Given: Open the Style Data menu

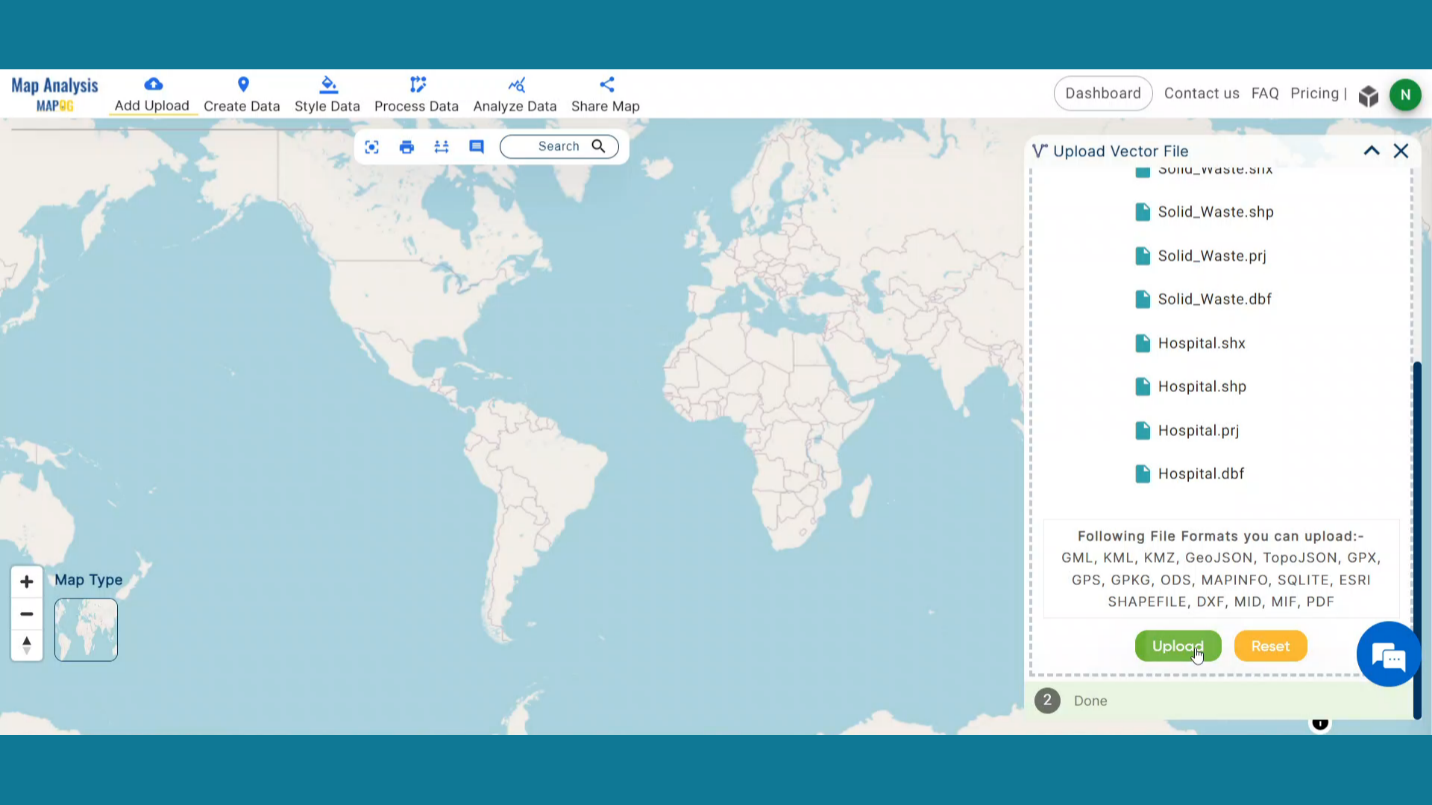Looking at the screenshot, I should [x=327, y=95].
